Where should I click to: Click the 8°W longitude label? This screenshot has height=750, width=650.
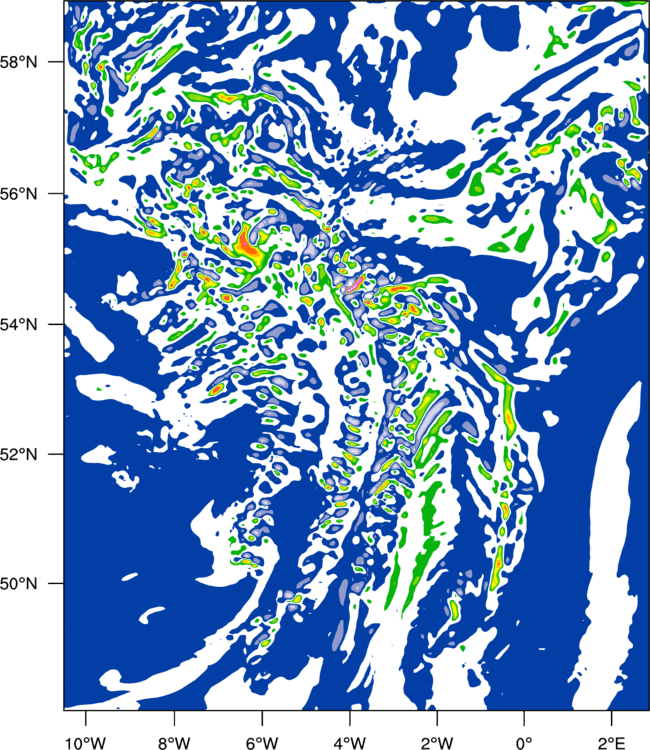(174, 743)
